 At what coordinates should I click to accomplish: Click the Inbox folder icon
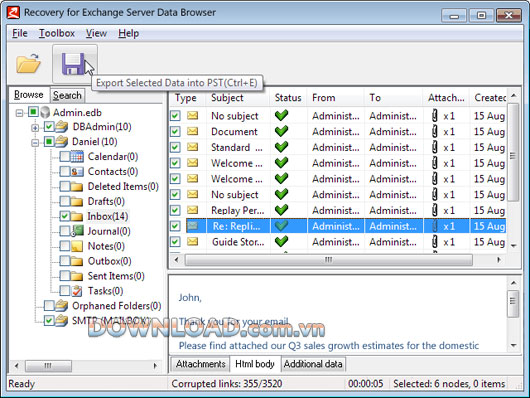click(77, 216)
